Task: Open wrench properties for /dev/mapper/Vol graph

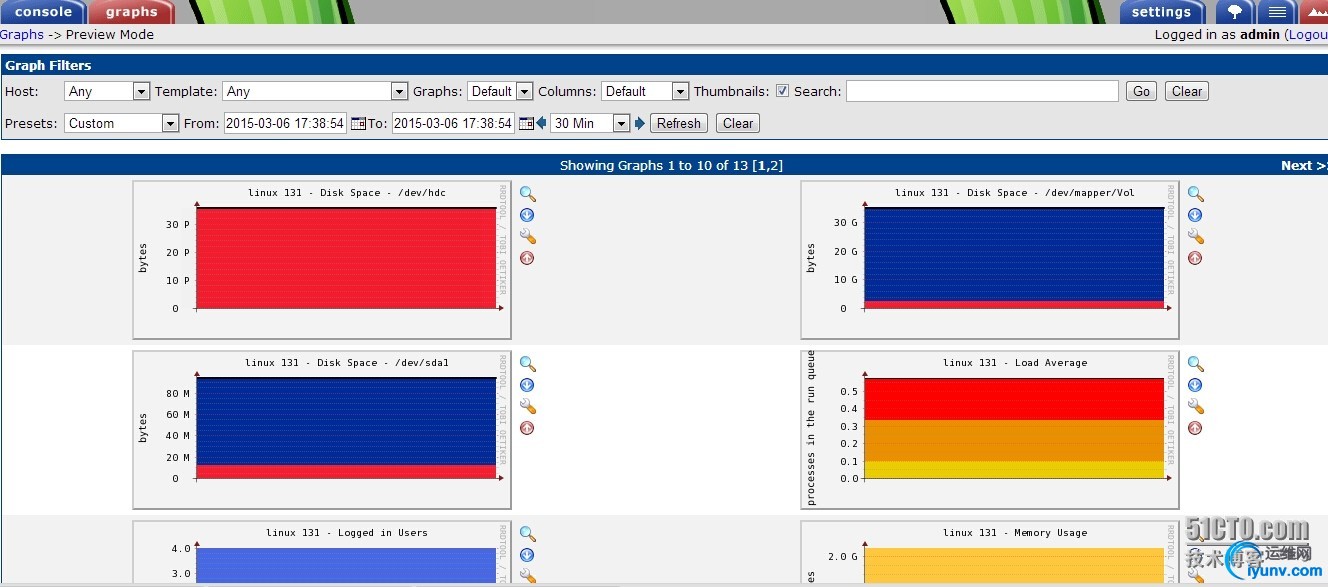Action: point(1196,237)
